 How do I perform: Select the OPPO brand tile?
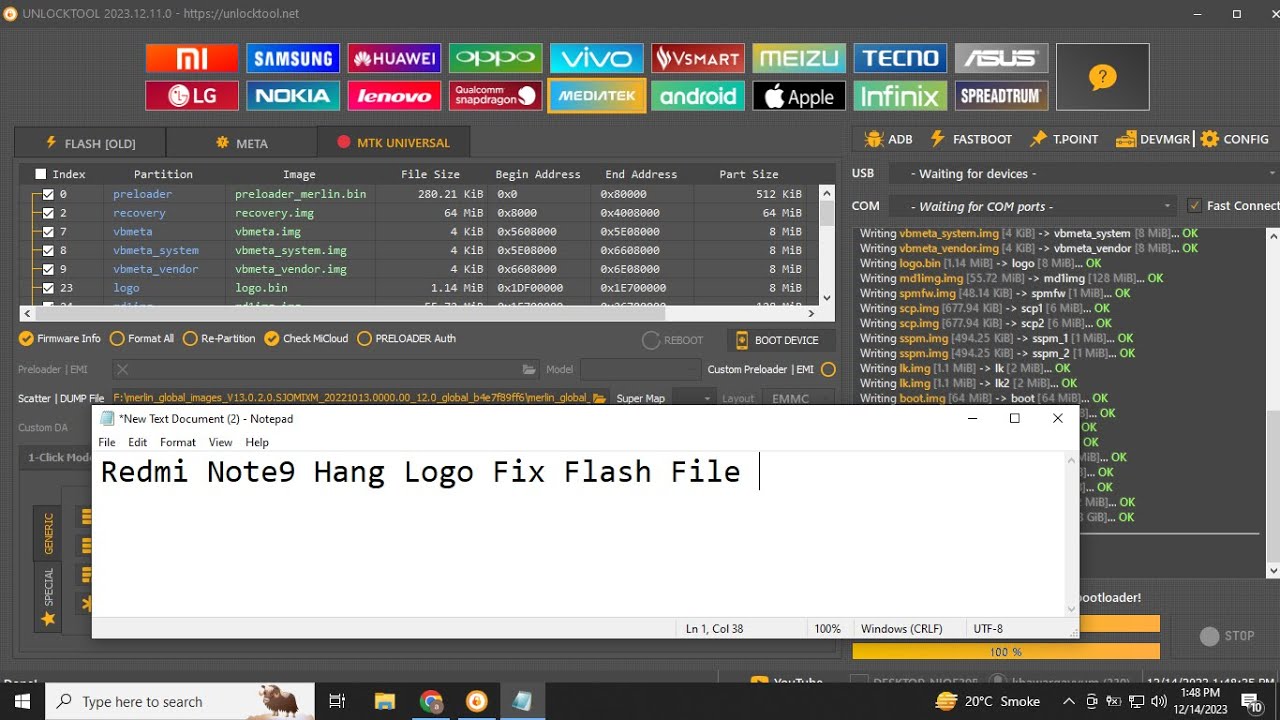(x=496, y=58)
